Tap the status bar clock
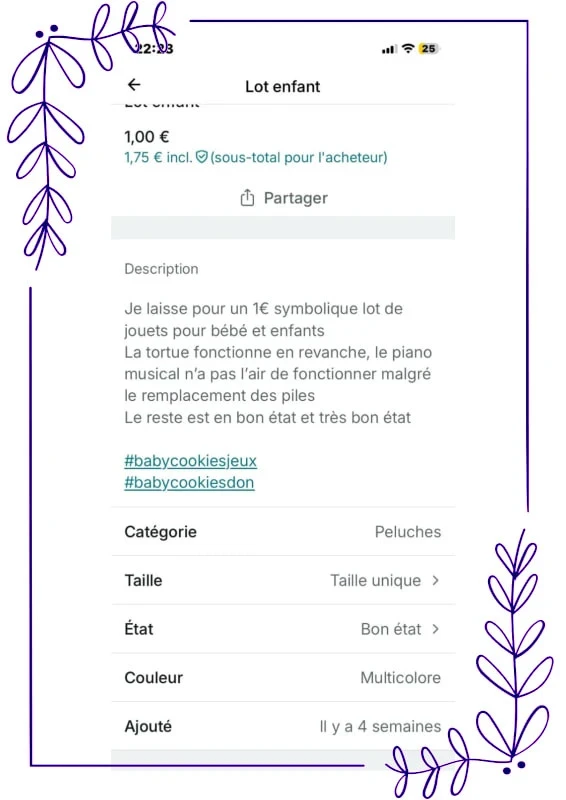Screen dimensions: 566x800 tap(153, 48)
